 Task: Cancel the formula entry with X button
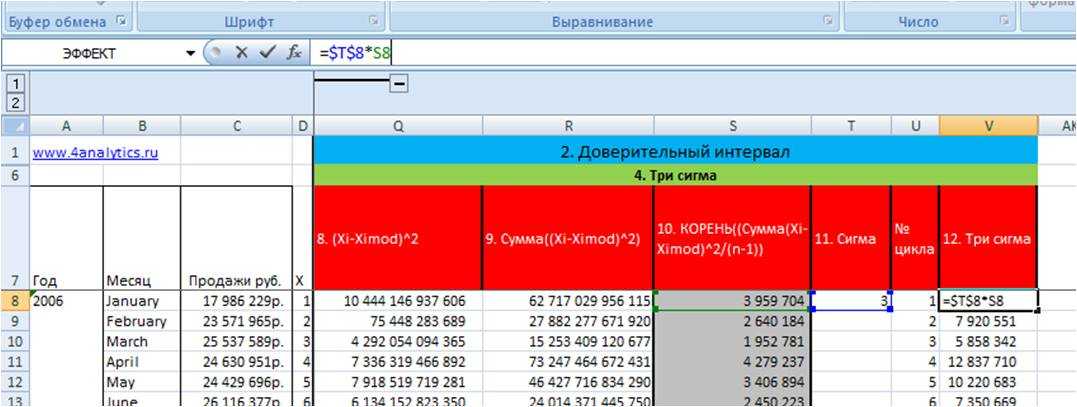(241, 53)
